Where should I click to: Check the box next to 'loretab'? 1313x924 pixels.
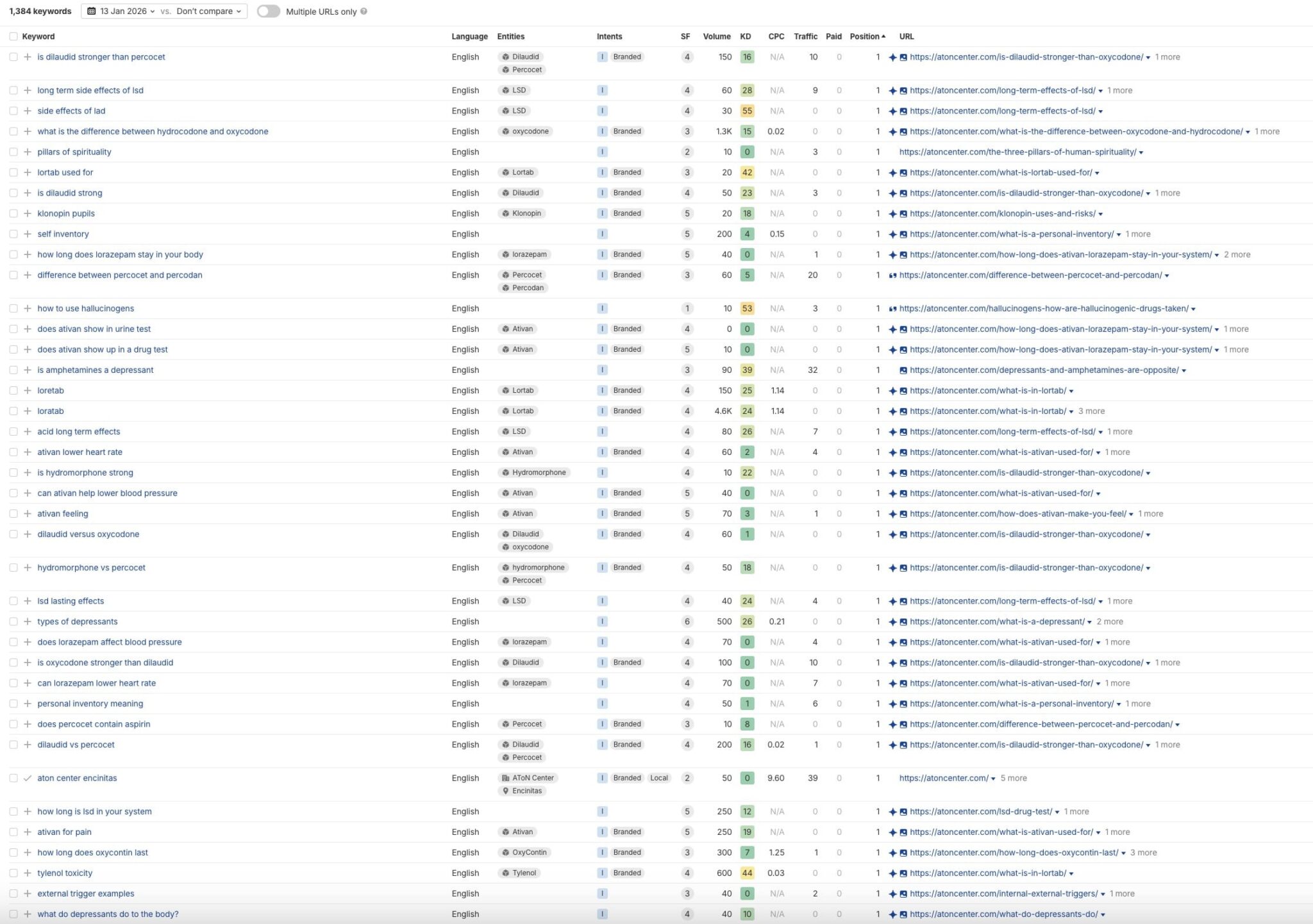pyautogui.click(x=13, y=390)
